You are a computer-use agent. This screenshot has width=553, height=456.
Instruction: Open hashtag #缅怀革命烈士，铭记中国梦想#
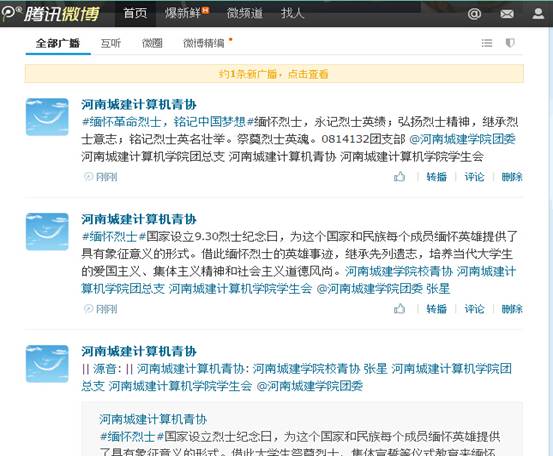168,122
